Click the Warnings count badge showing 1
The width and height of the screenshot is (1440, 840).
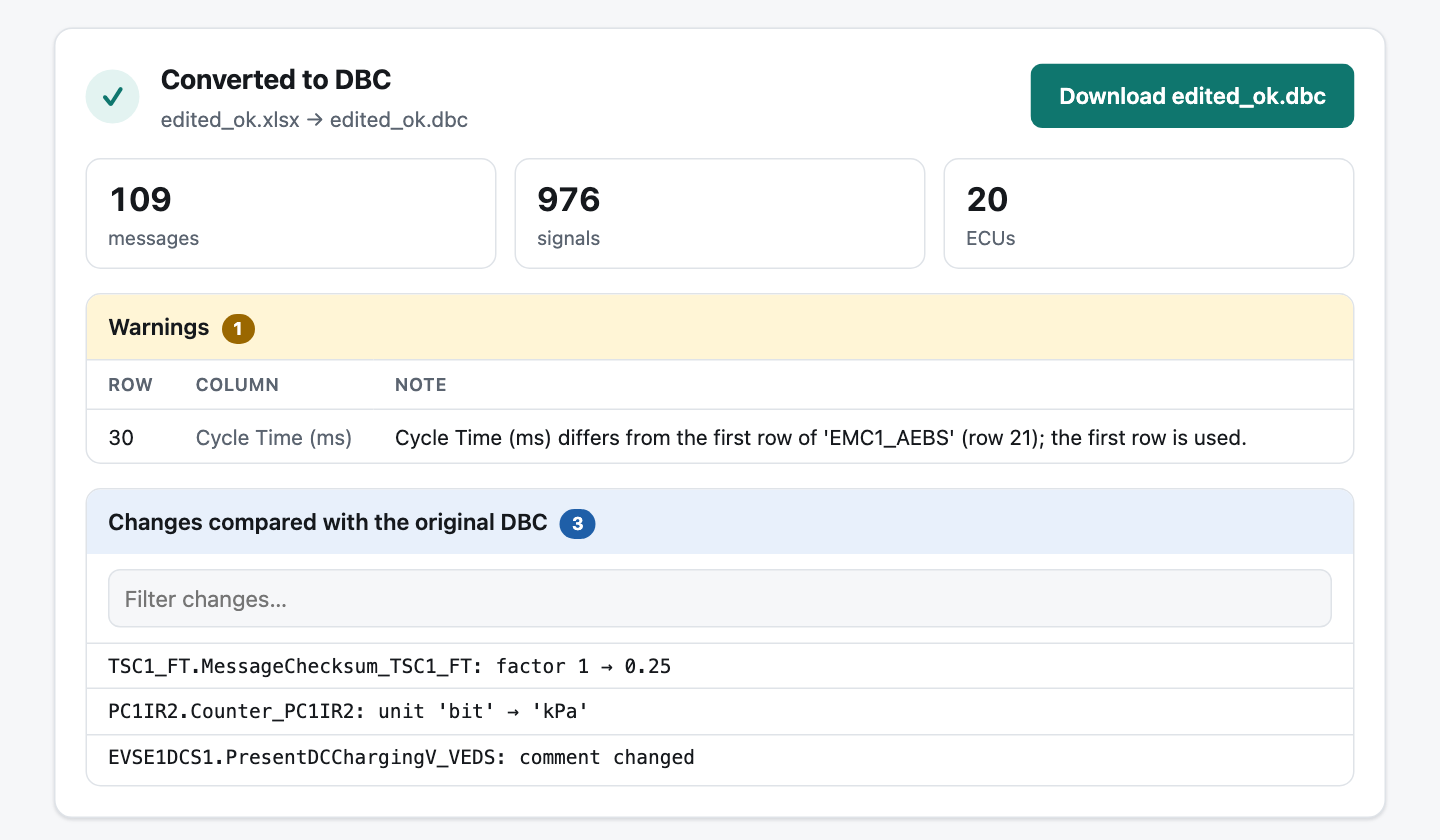click(x=238, y=328)
